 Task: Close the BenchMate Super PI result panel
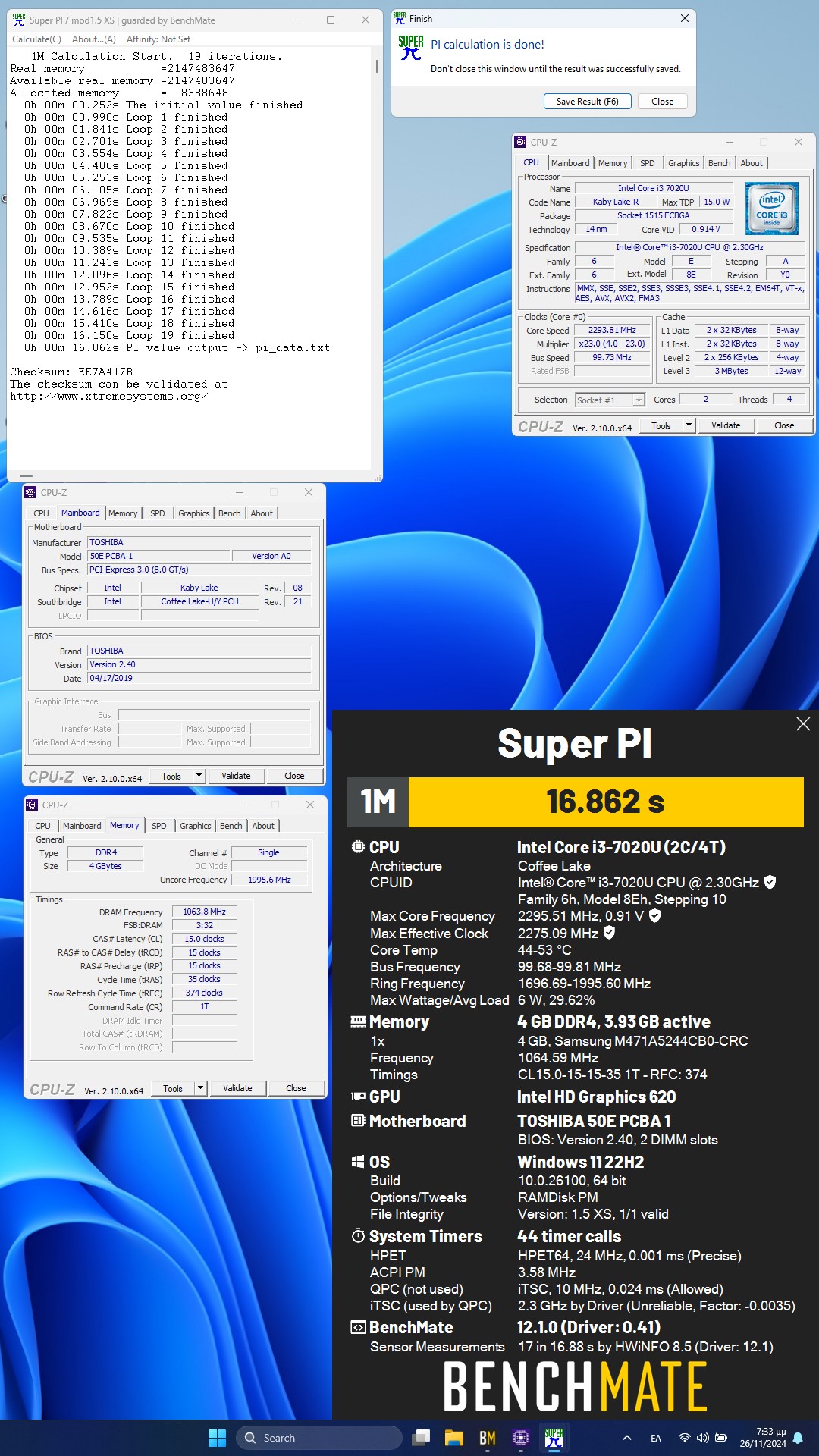pyautogui.click(x=803, y=724)
